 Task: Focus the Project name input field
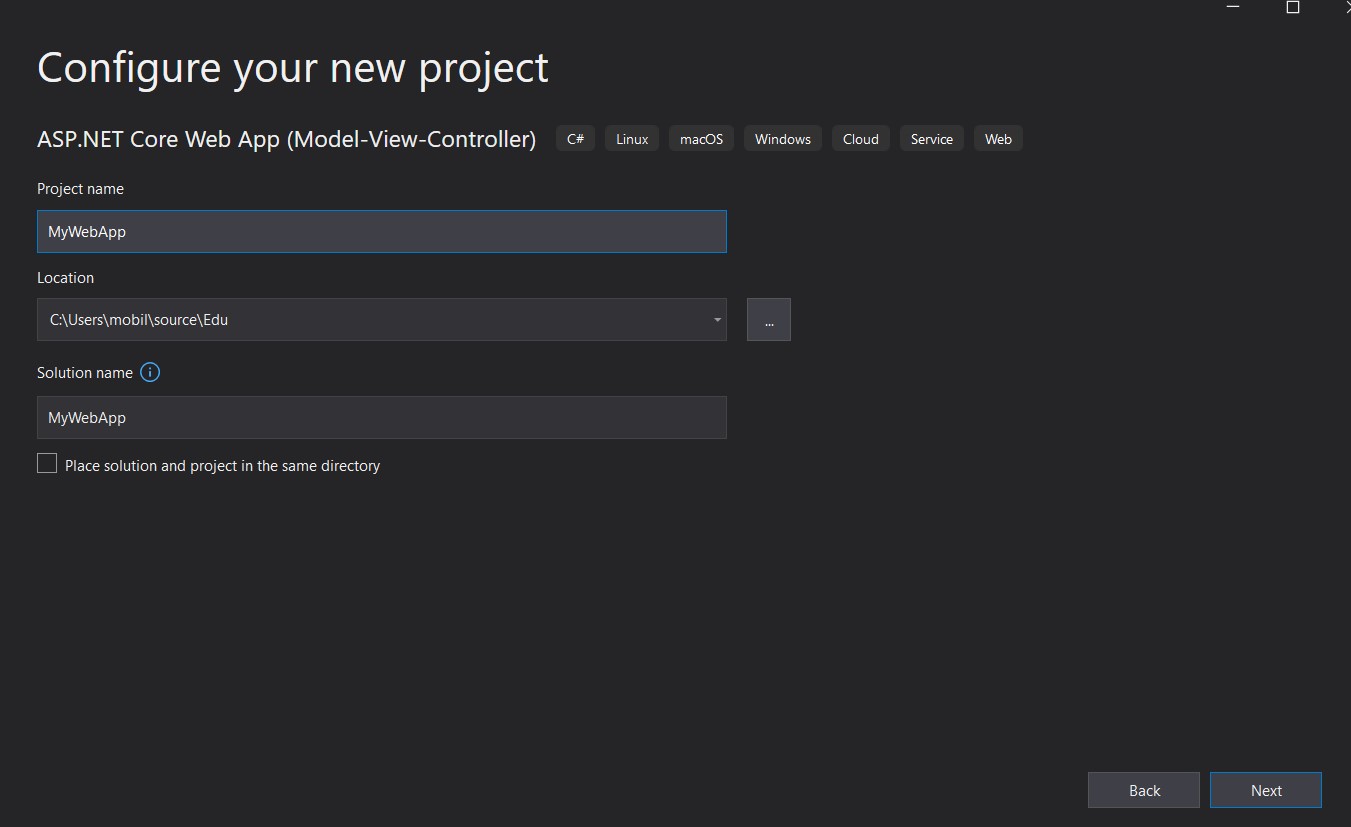coord(381,231)
